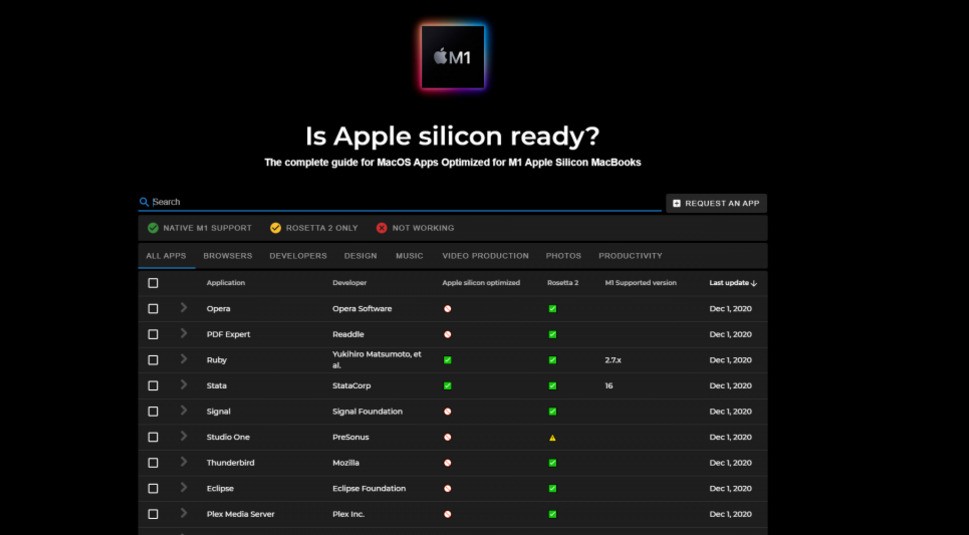Check the Plex Media Server row checkbox

coord(153,514)
